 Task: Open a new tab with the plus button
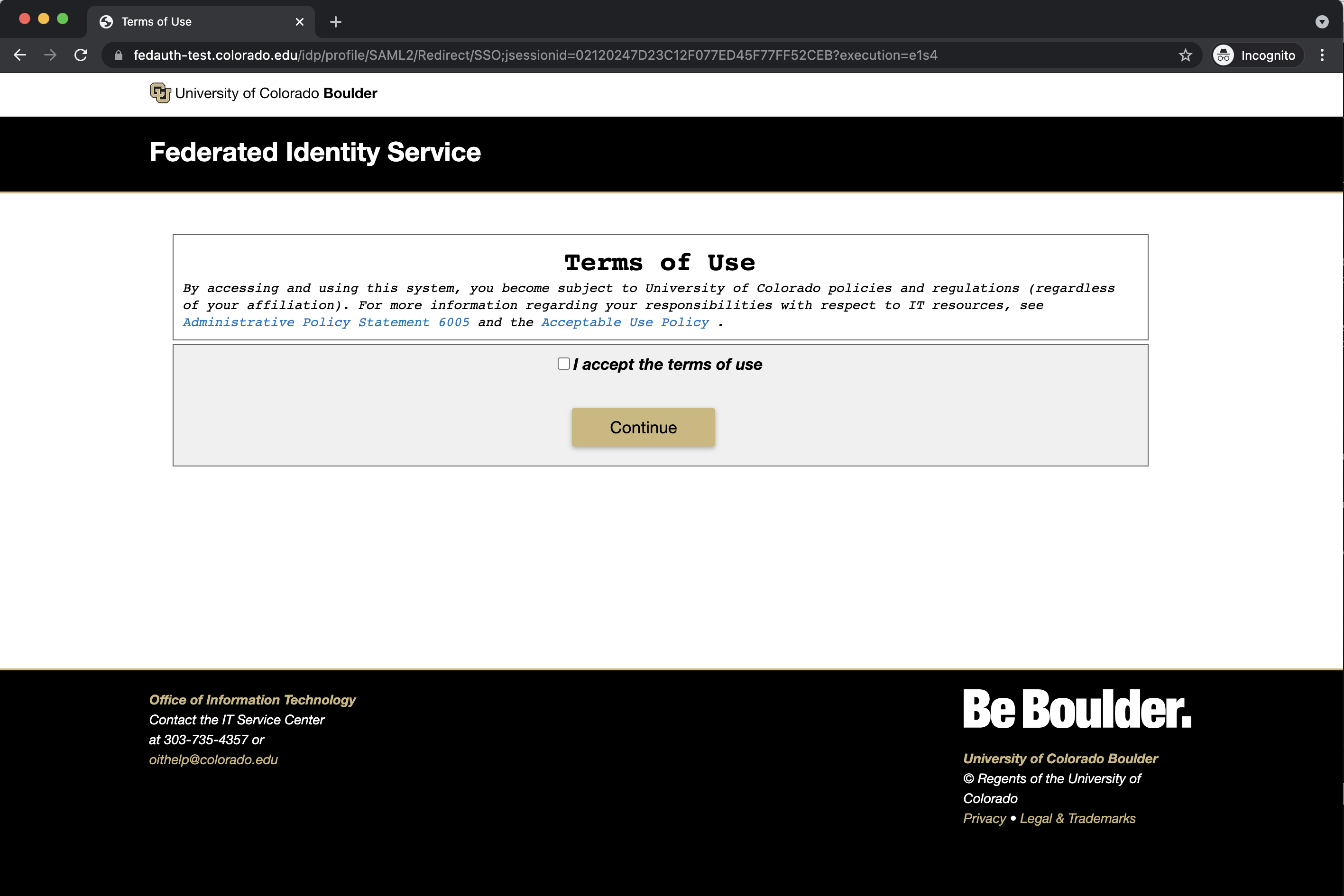[336, 22]
